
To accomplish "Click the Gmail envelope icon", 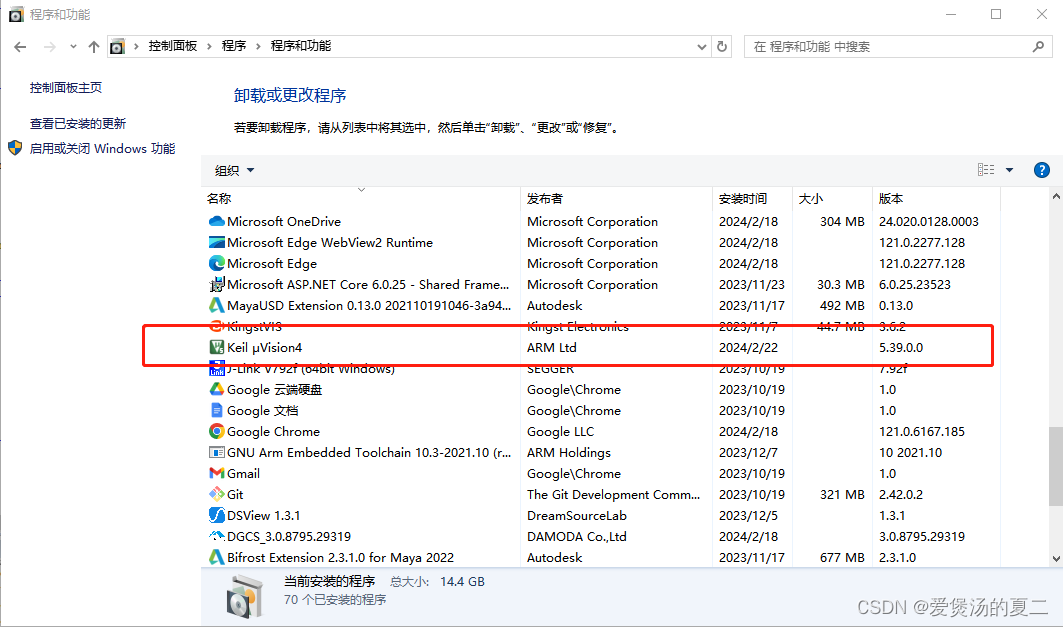I will (x=216, y=474).
